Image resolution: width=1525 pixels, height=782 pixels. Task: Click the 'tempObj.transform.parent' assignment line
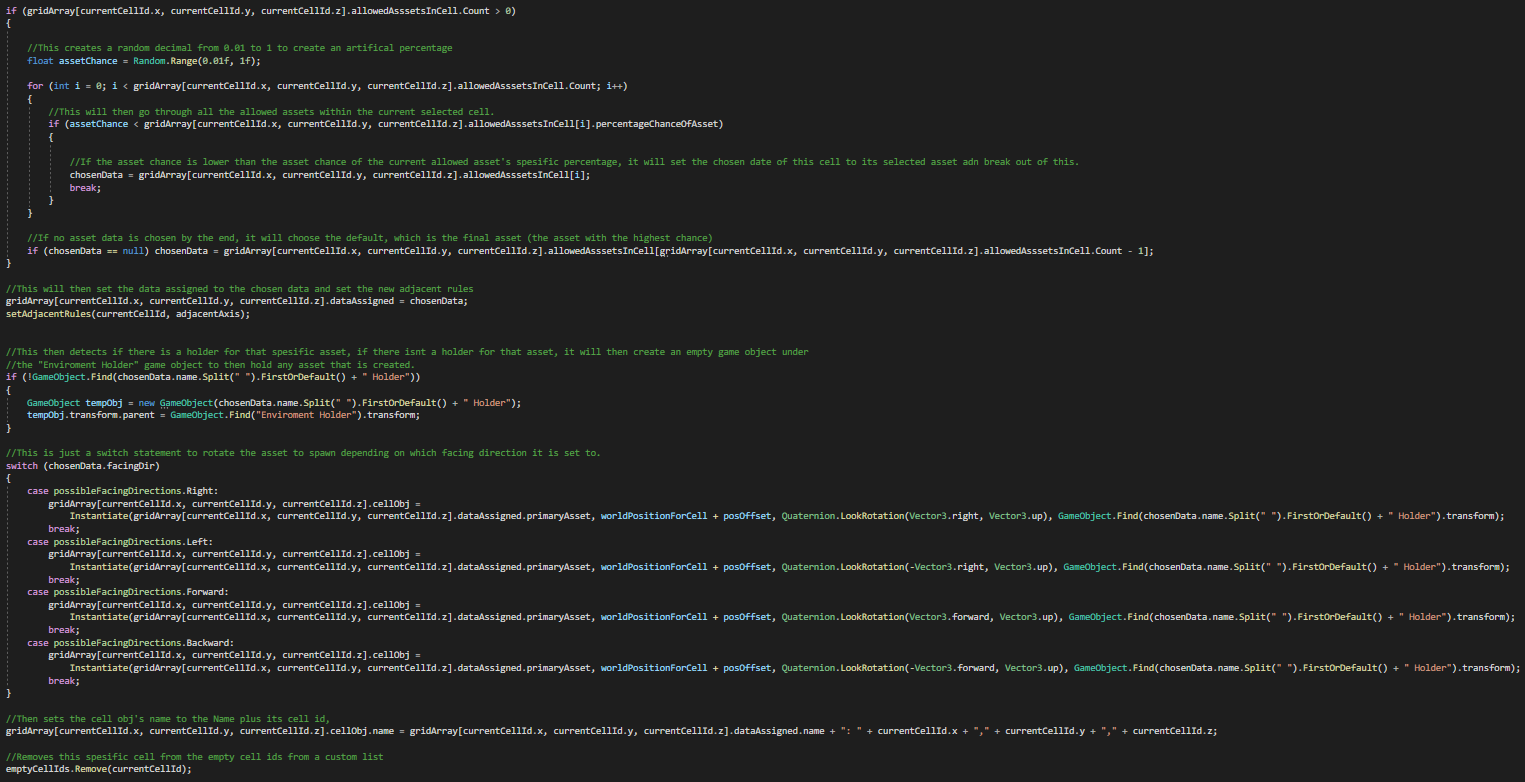tap(224, 415)
